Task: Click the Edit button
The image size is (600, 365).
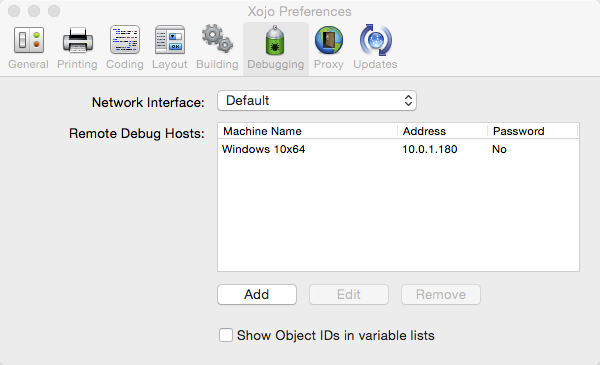Action: [x=349, y=295]
